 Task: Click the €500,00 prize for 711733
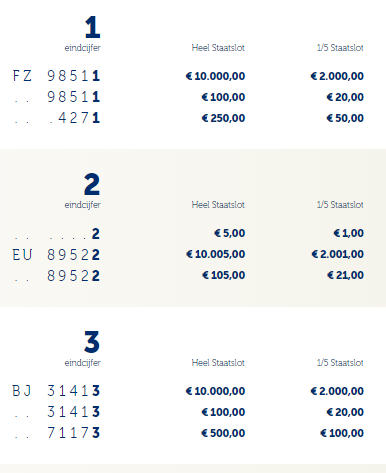[x=223, y=433]
